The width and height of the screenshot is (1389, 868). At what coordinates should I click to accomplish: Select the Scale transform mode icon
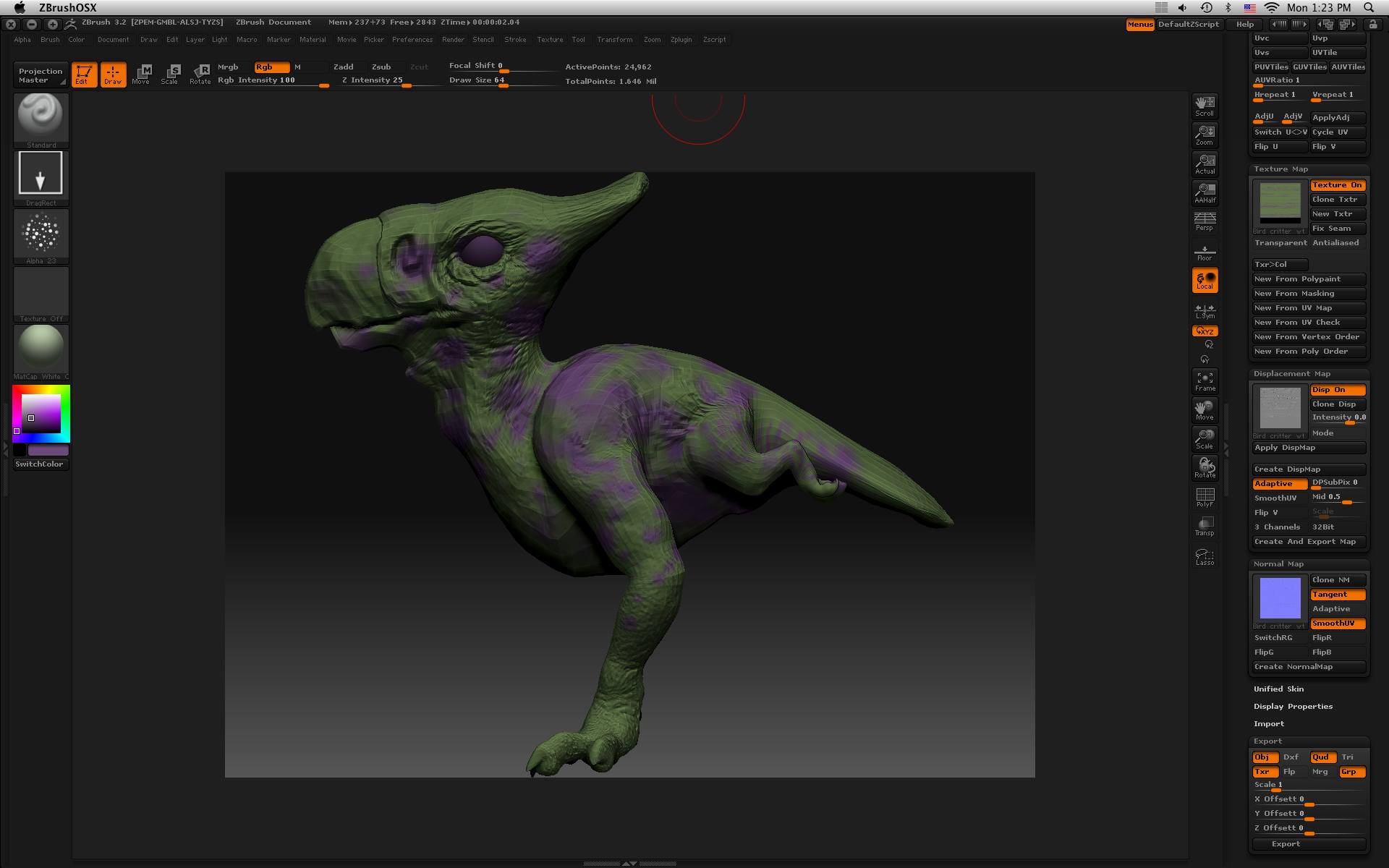(x=172, y=74)
